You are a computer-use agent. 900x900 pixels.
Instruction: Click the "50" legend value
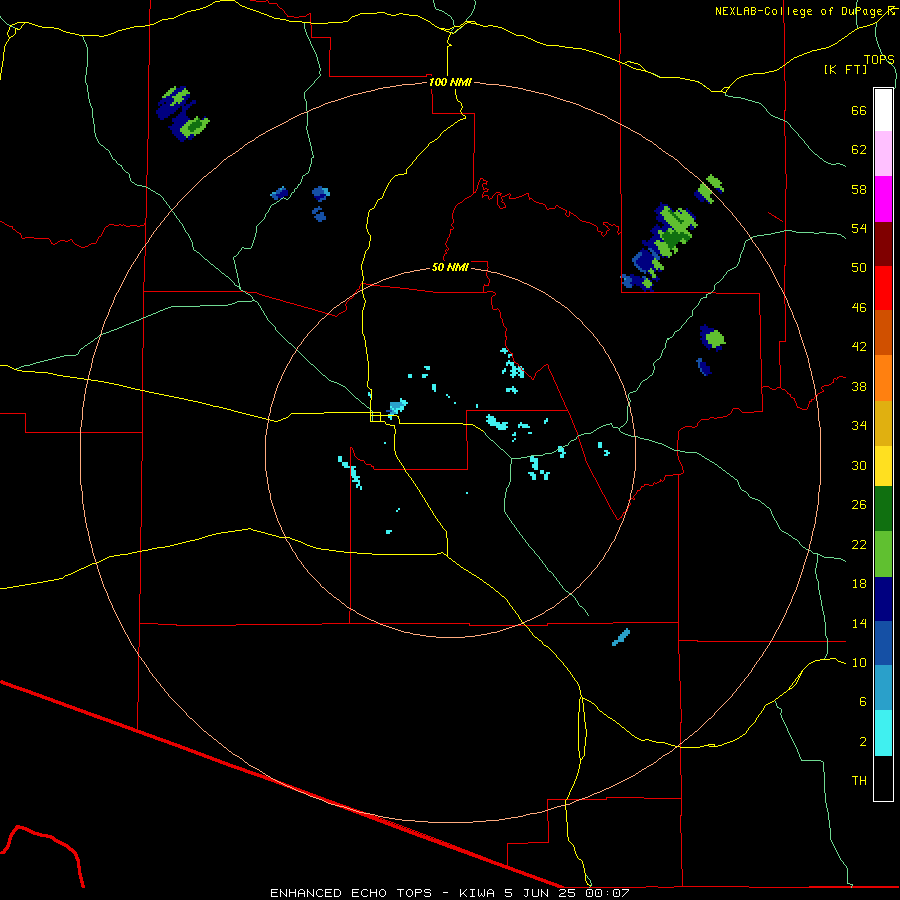(x=859, y=268)
